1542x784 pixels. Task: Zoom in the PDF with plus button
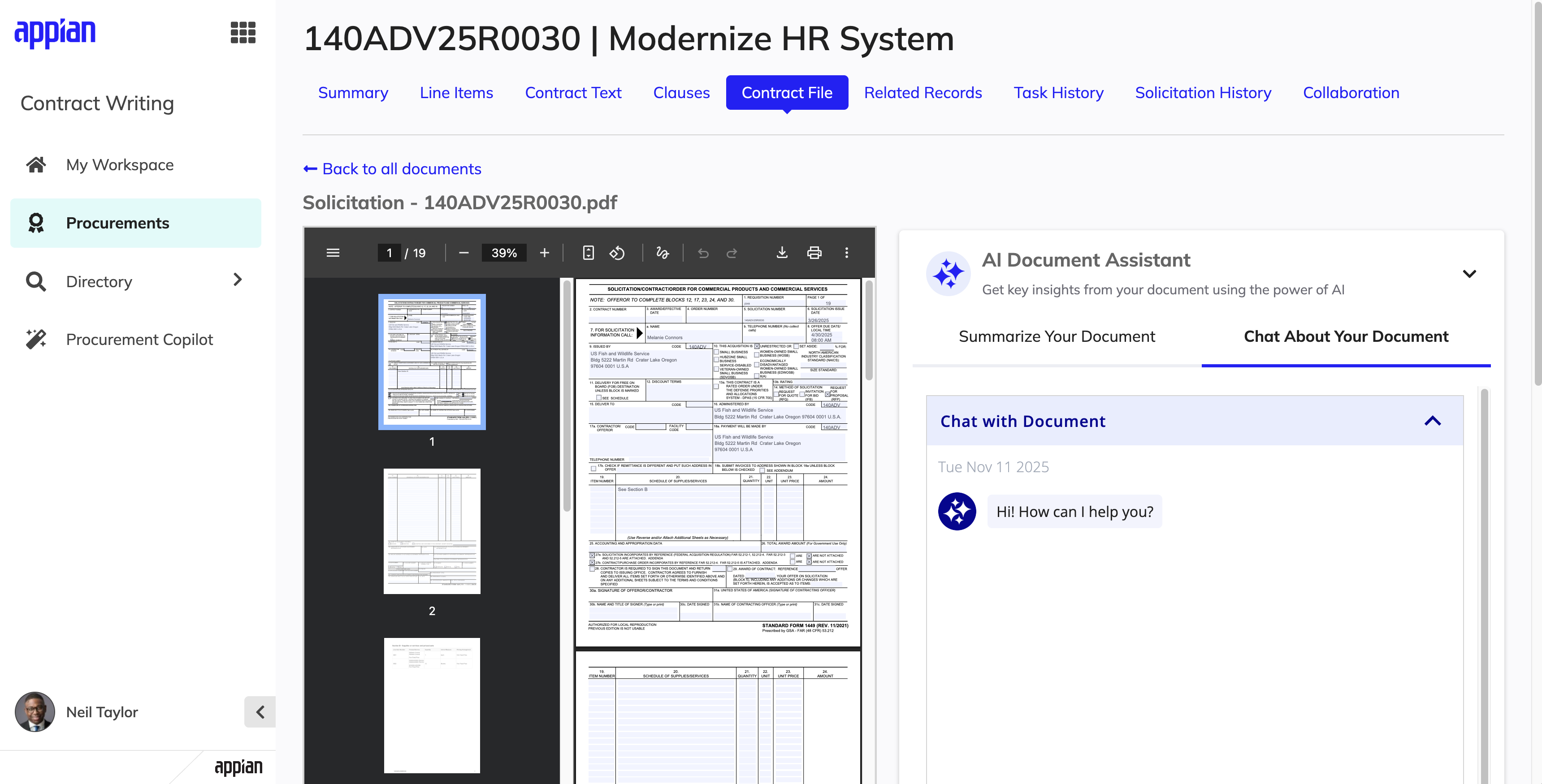click(x=544, y=253)
